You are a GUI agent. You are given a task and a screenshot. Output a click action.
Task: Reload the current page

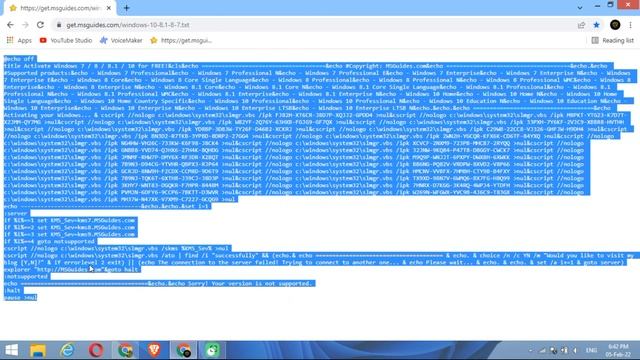(40, 25)
